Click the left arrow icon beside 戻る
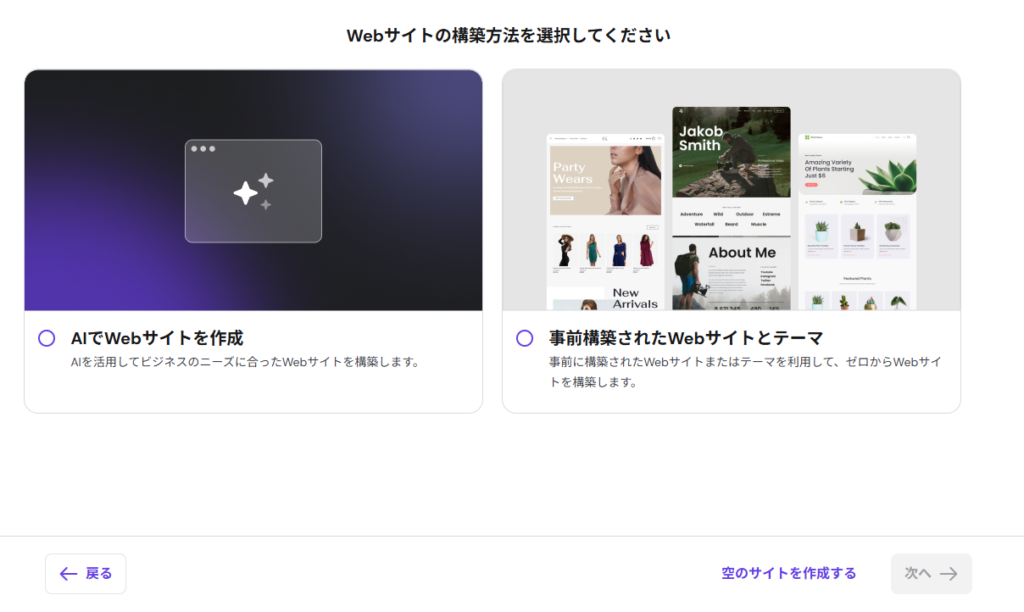This screenshot has width=1024, height=612. [x=68, y=574]
